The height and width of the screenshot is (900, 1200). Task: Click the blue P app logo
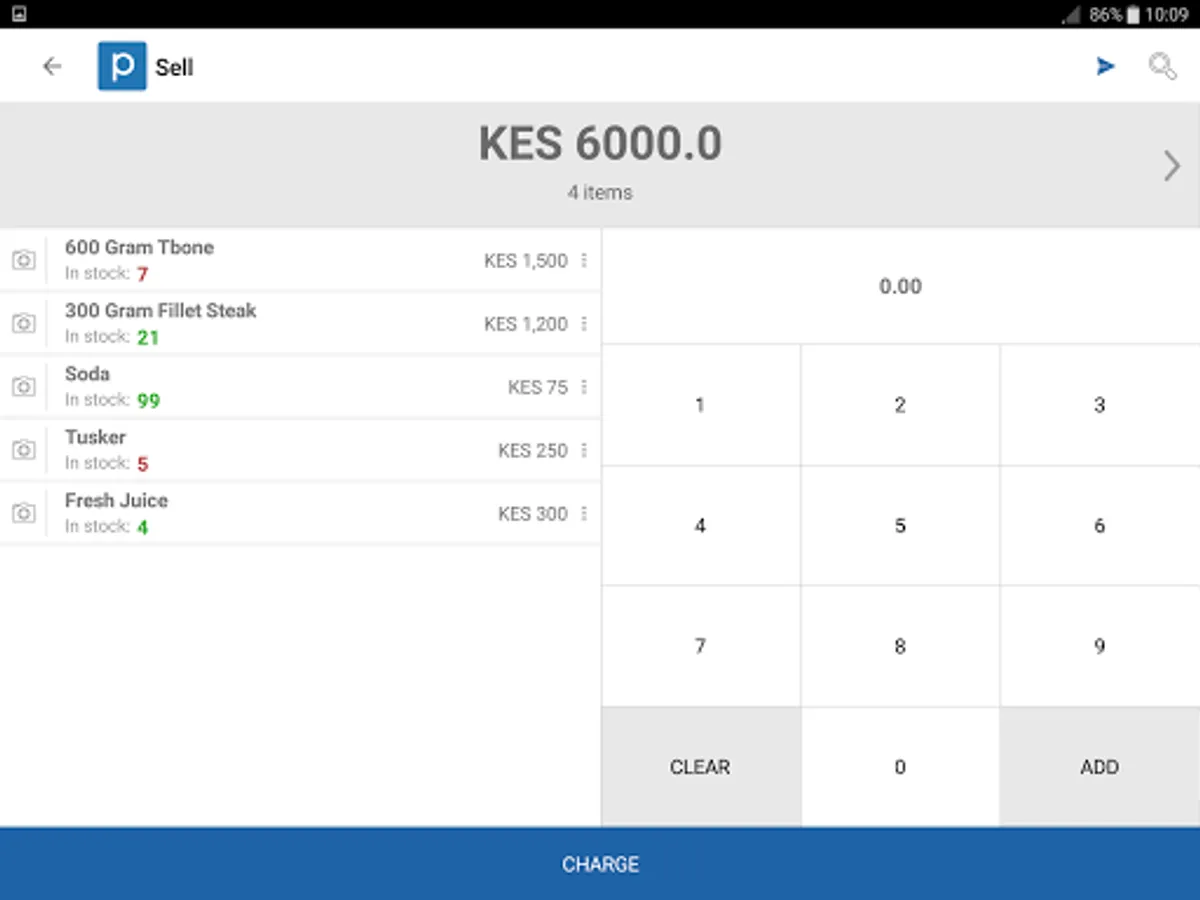pos(122,67)
